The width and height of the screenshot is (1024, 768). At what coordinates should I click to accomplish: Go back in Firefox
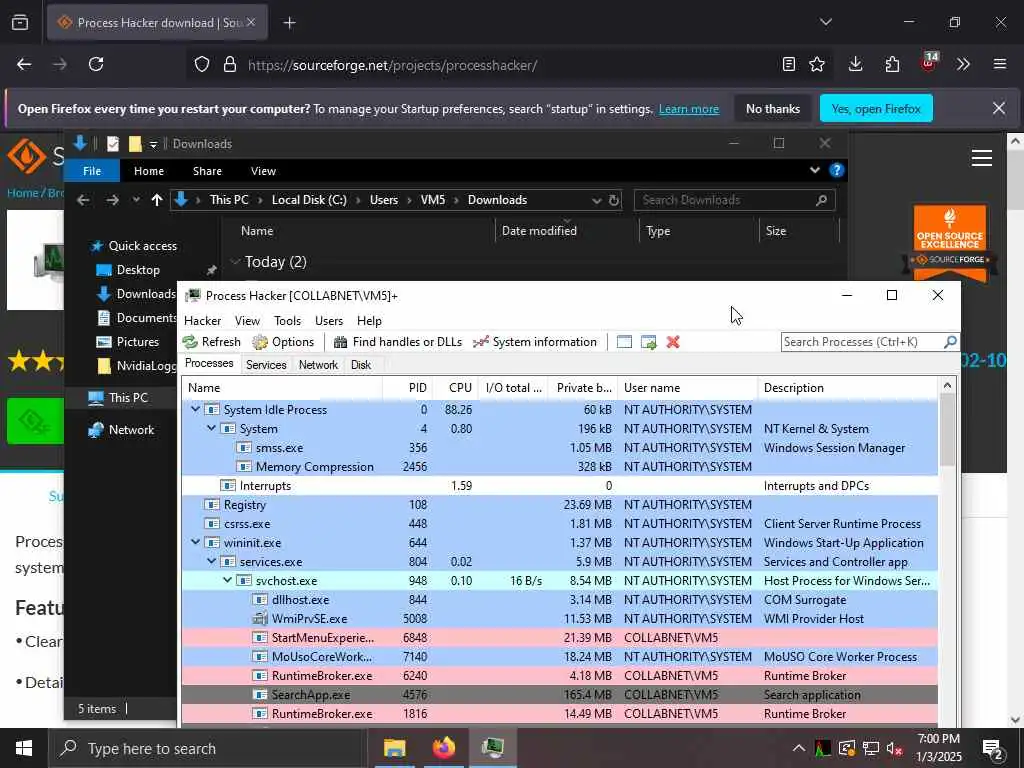pos(24,64)
